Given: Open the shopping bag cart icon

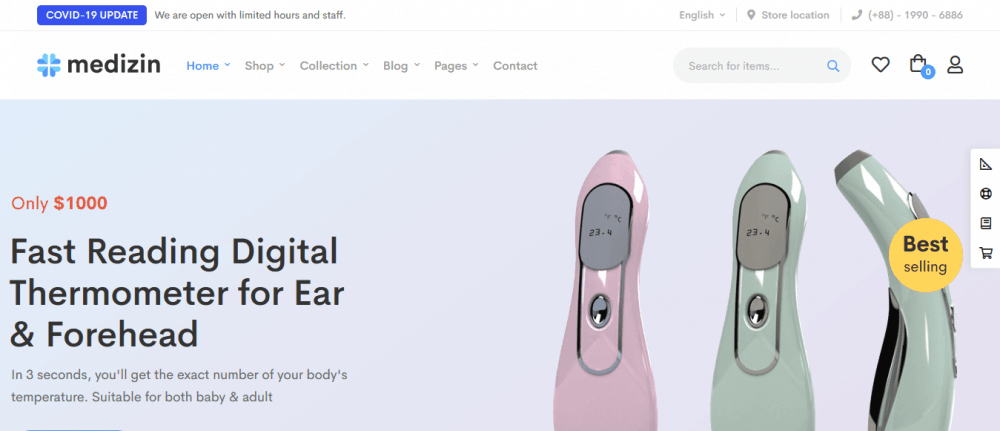Looking at the screenshot, I should coord(918,64).
